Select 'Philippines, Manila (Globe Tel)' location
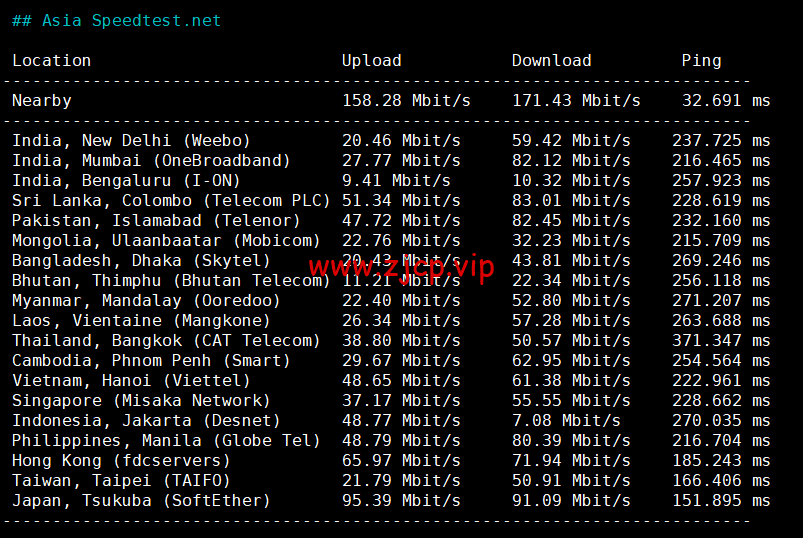 click(166, 440)
